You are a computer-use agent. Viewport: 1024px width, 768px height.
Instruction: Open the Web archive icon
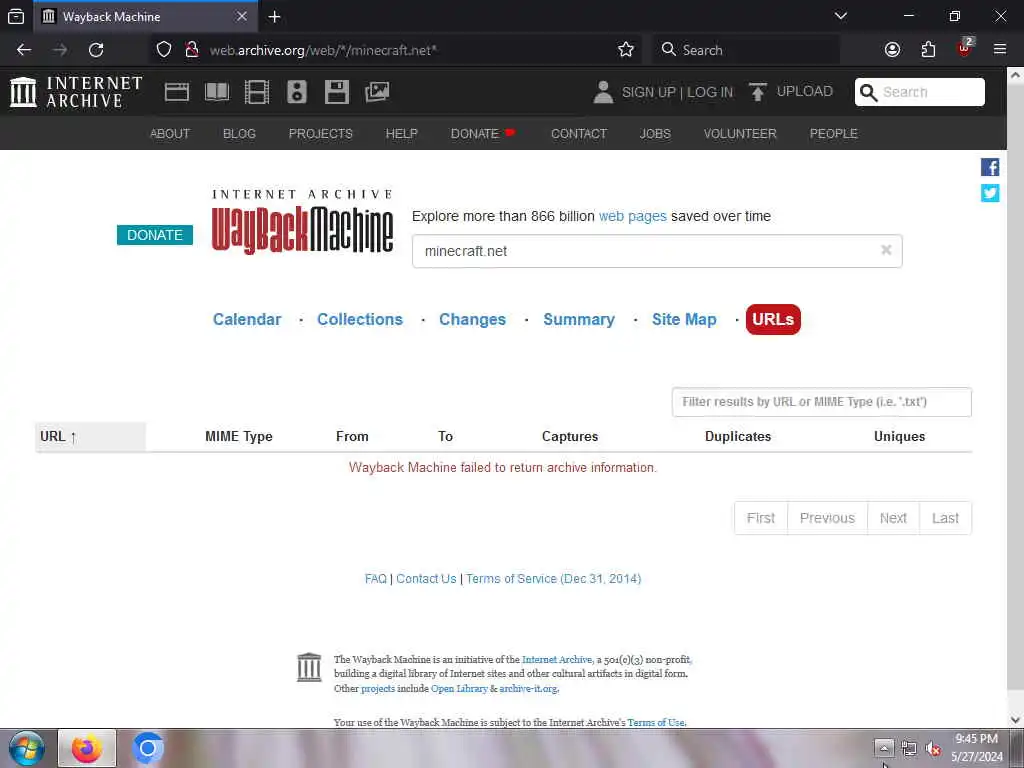coord(176,92)
